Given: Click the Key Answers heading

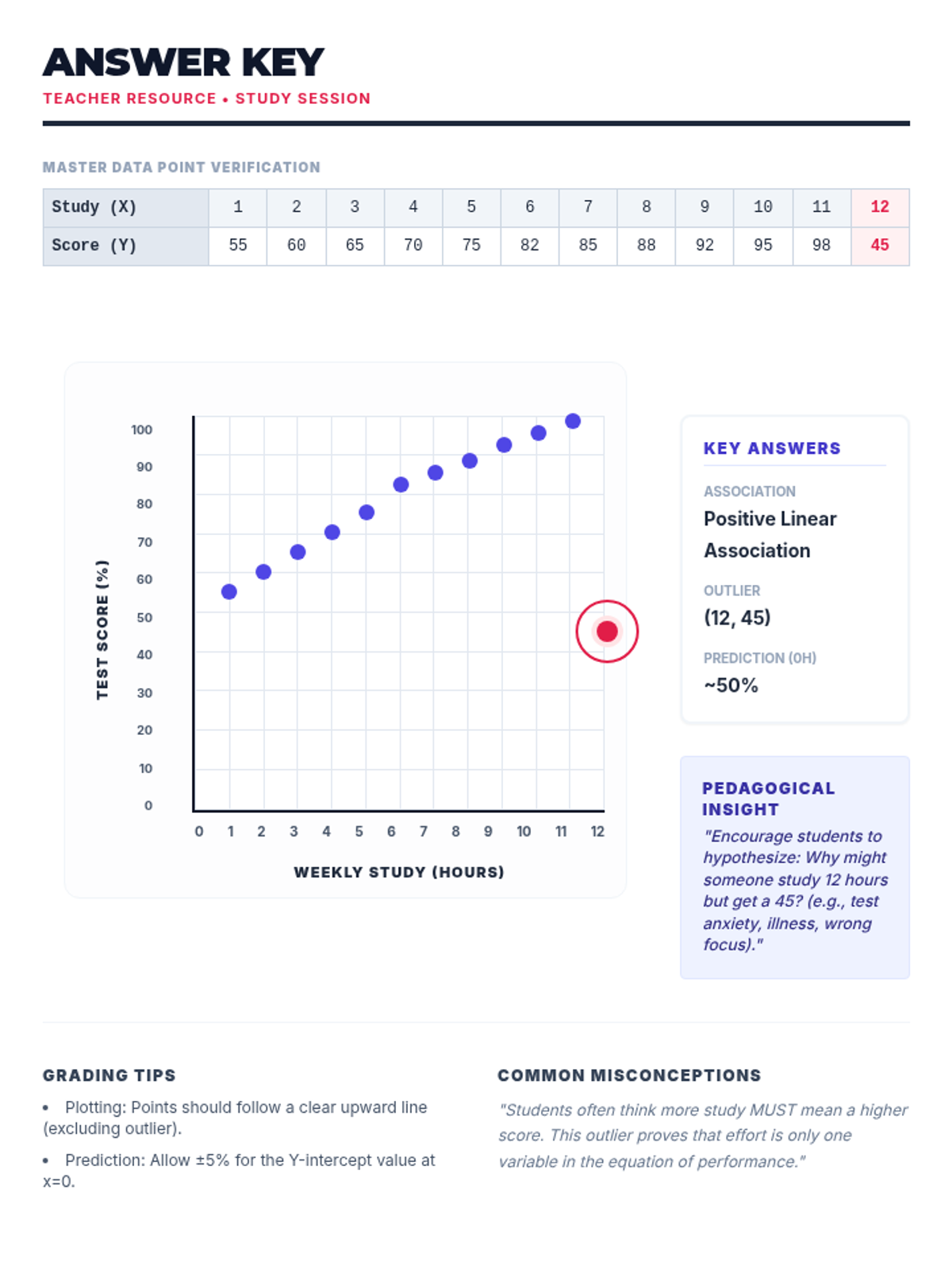Looking at the screenshot, I should 772,448.
